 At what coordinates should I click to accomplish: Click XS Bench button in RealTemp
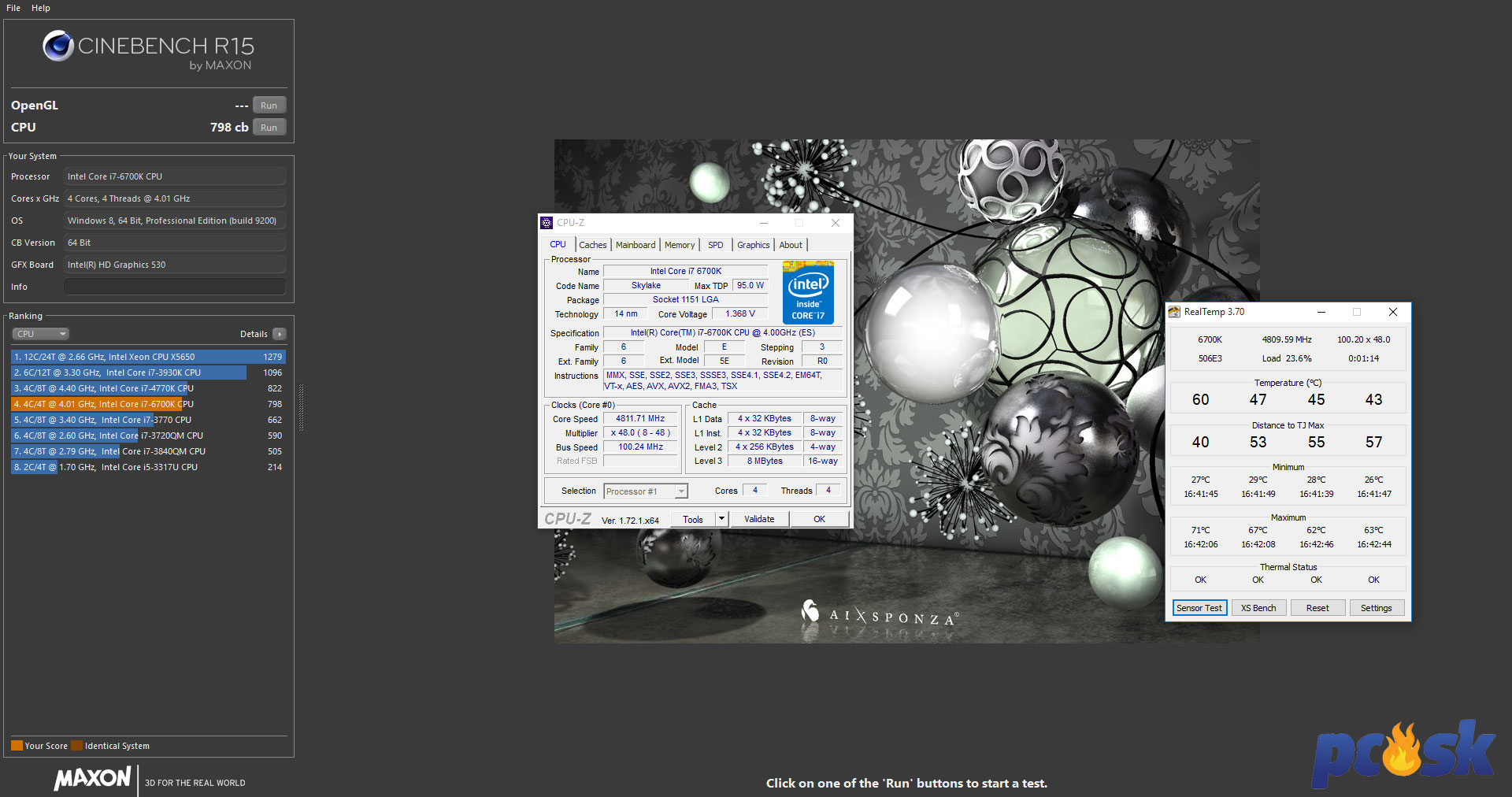(1258, 608)
